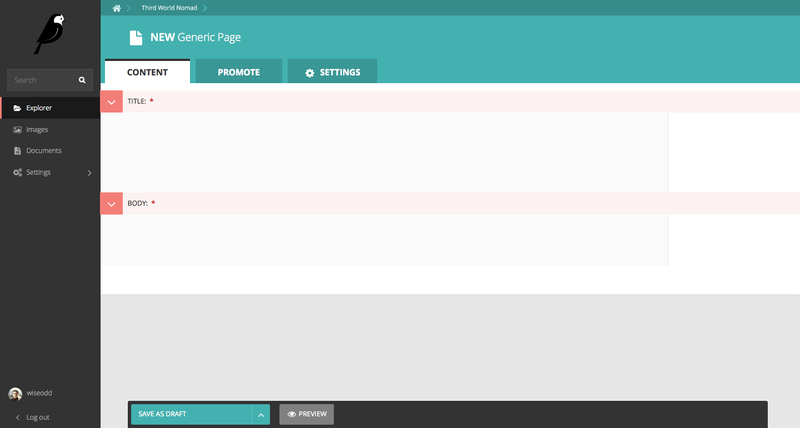
Task: Click the Documents file icon
Action: (17, 151)
